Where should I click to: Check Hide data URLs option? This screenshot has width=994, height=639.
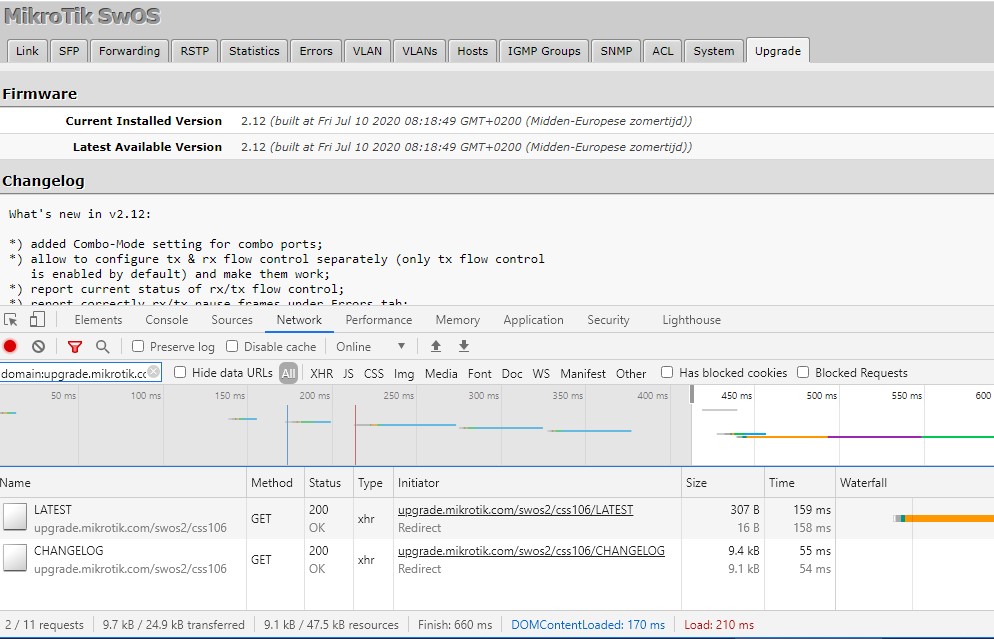[x=180, y=372]
